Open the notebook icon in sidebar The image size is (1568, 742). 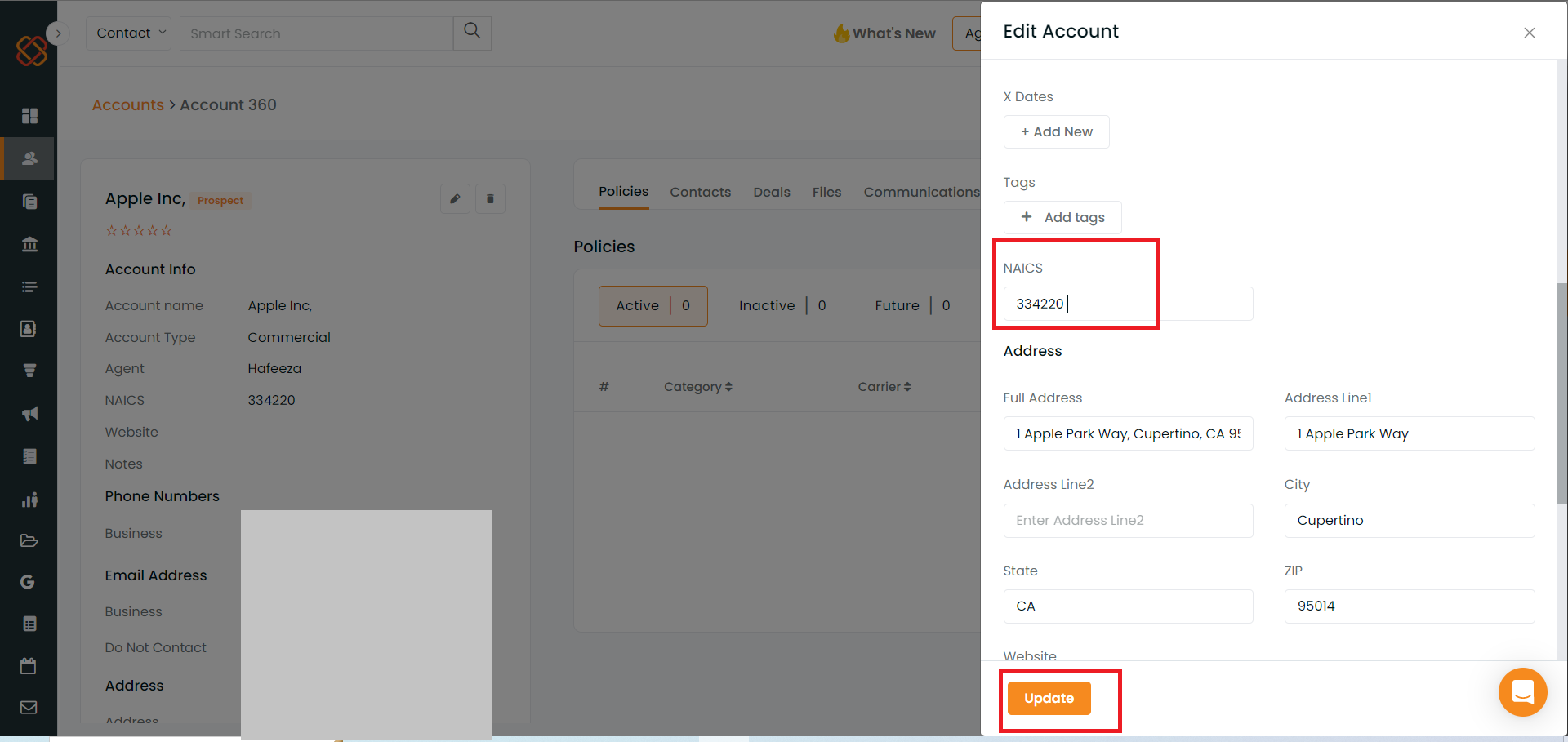click(x=29, y=456)
